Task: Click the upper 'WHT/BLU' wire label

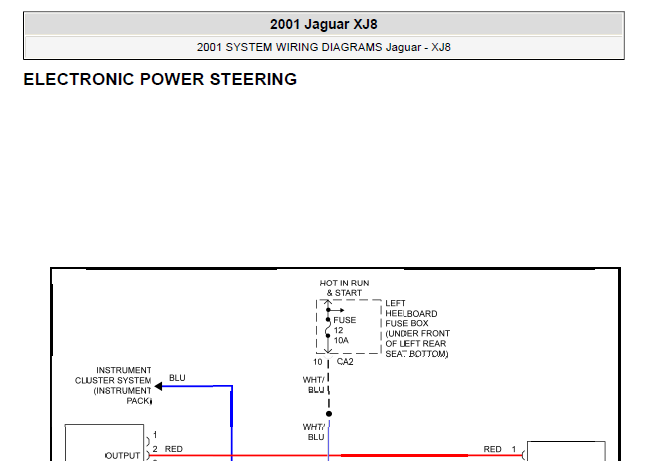Action: [314, 385]
